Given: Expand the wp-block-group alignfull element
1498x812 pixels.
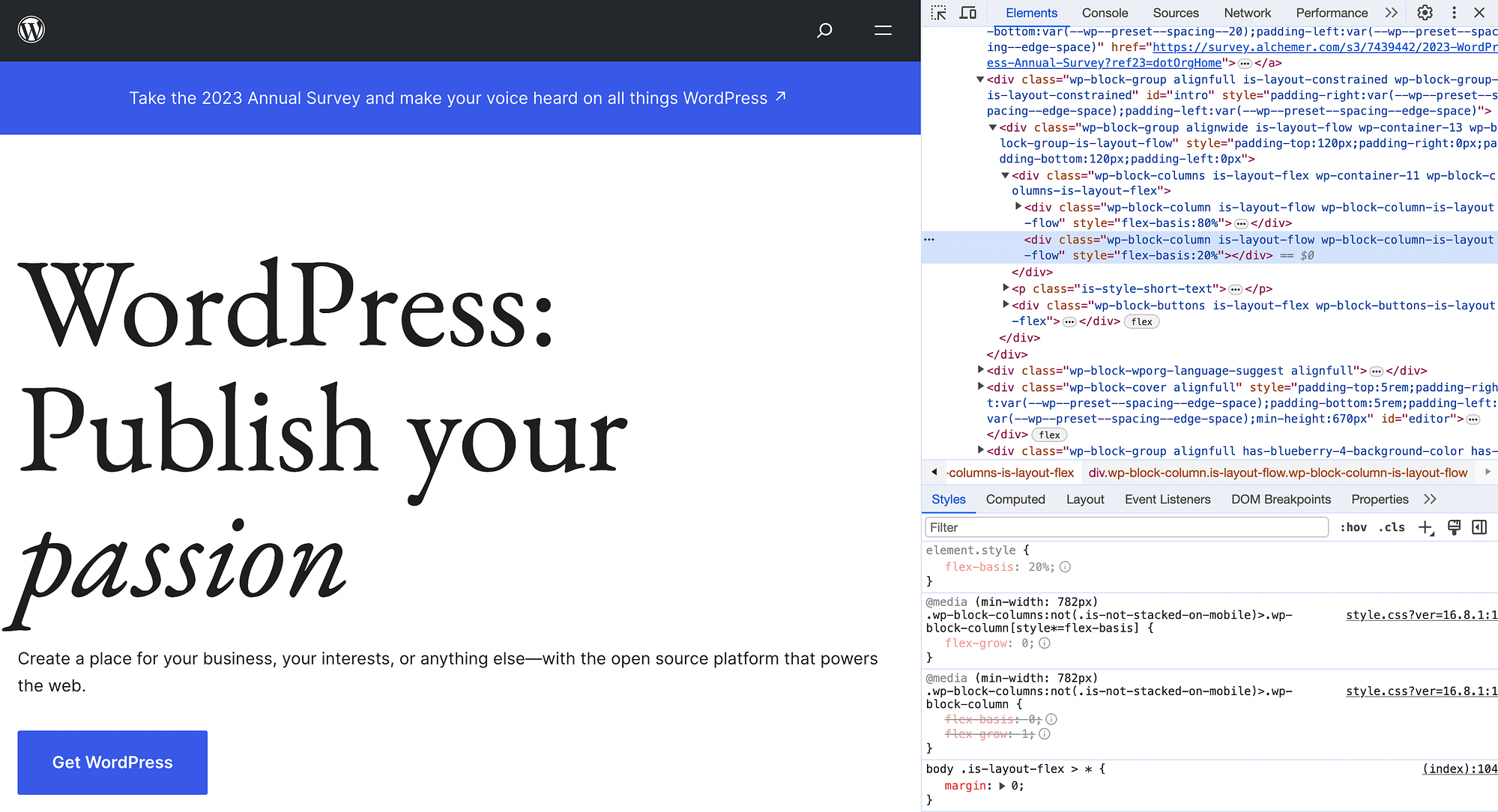Looking at the screenshot, I should (982, 452).
